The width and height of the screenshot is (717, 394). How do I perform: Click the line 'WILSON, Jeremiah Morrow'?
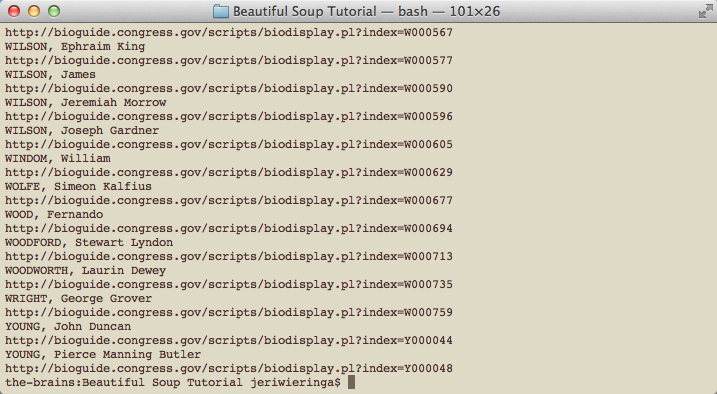(x=86, y=102)
